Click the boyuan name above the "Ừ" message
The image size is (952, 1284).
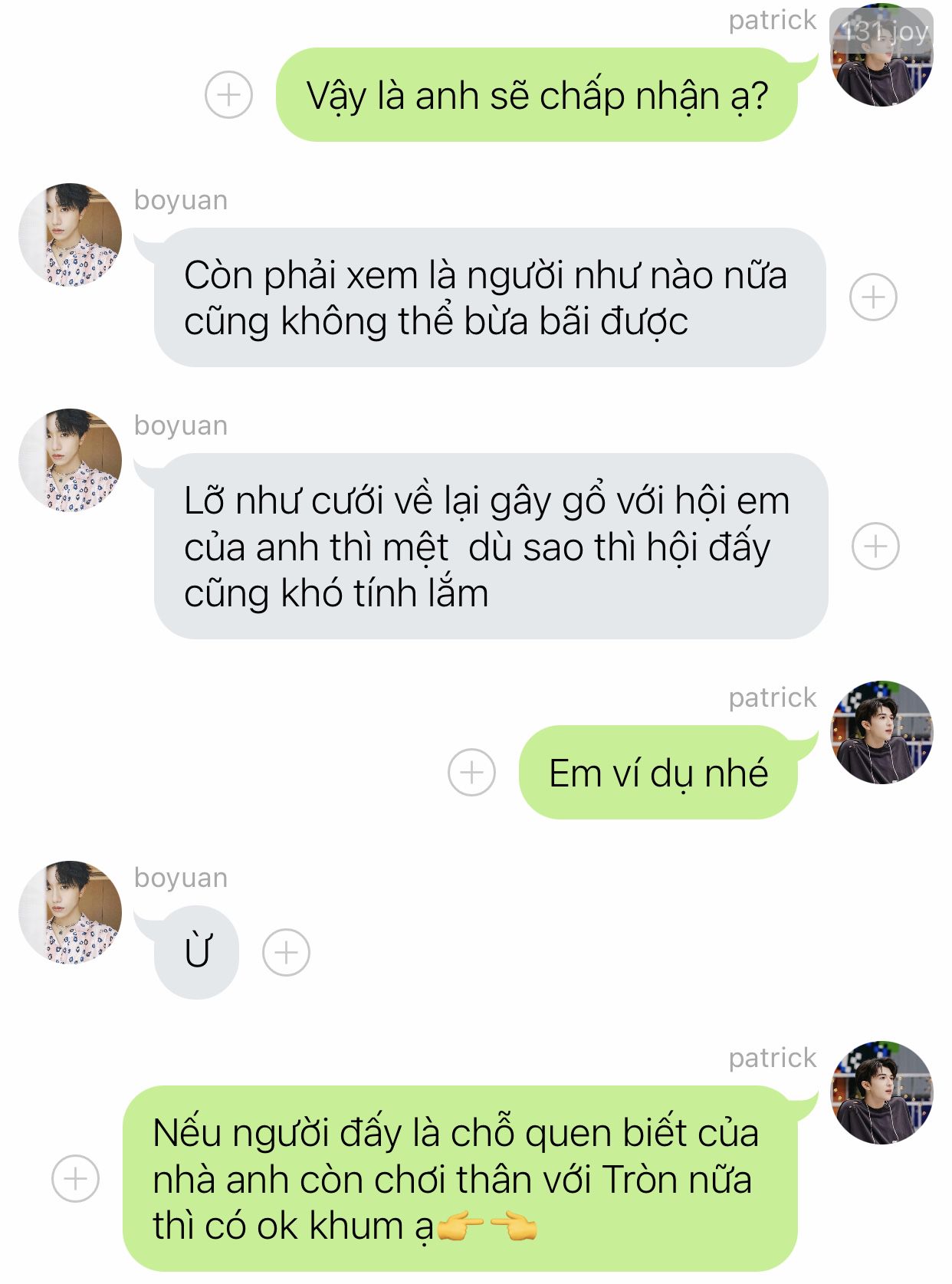pos(181,877)
